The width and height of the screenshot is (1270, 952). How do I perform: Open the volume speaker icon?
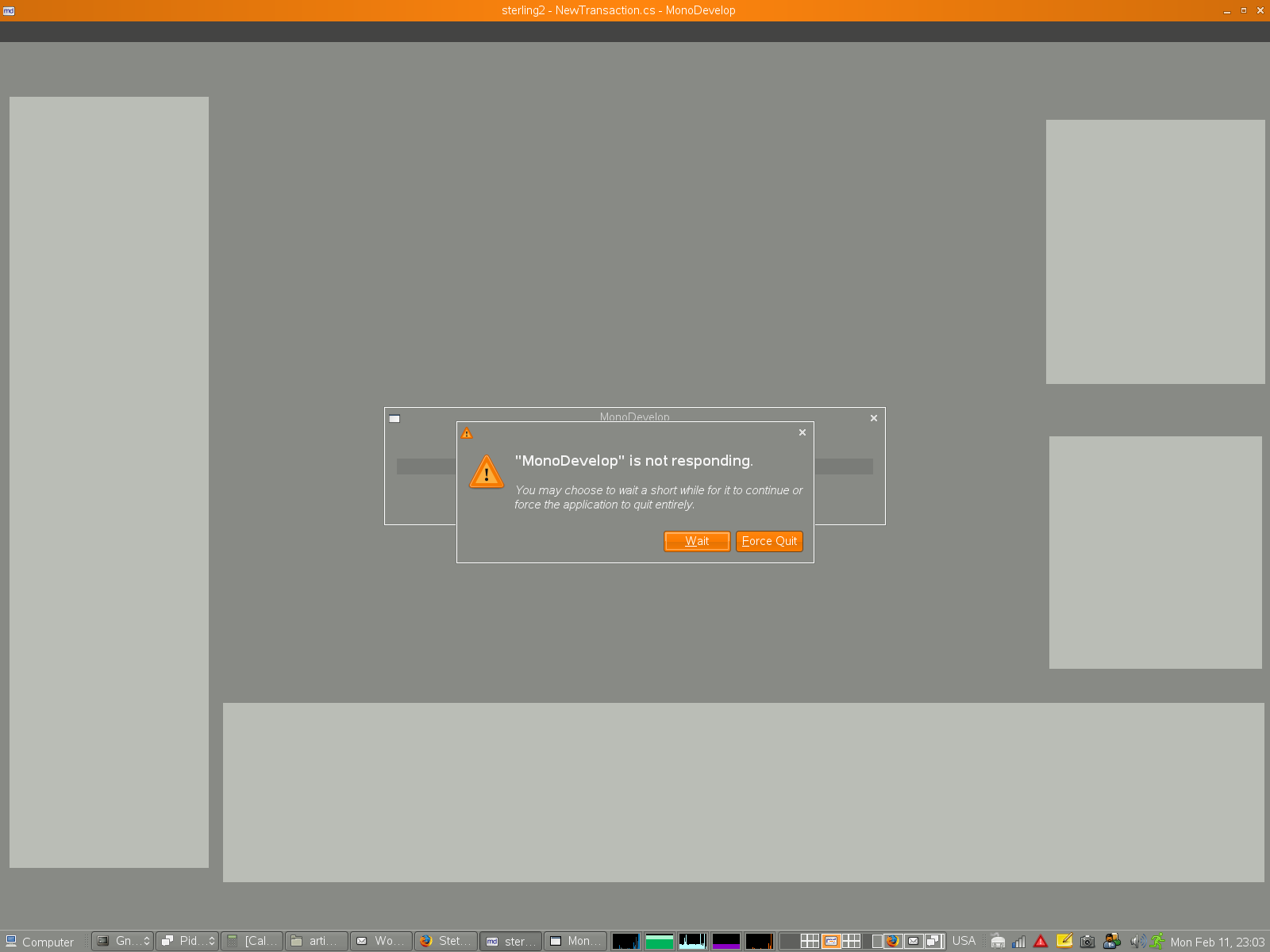(1137, 942)
